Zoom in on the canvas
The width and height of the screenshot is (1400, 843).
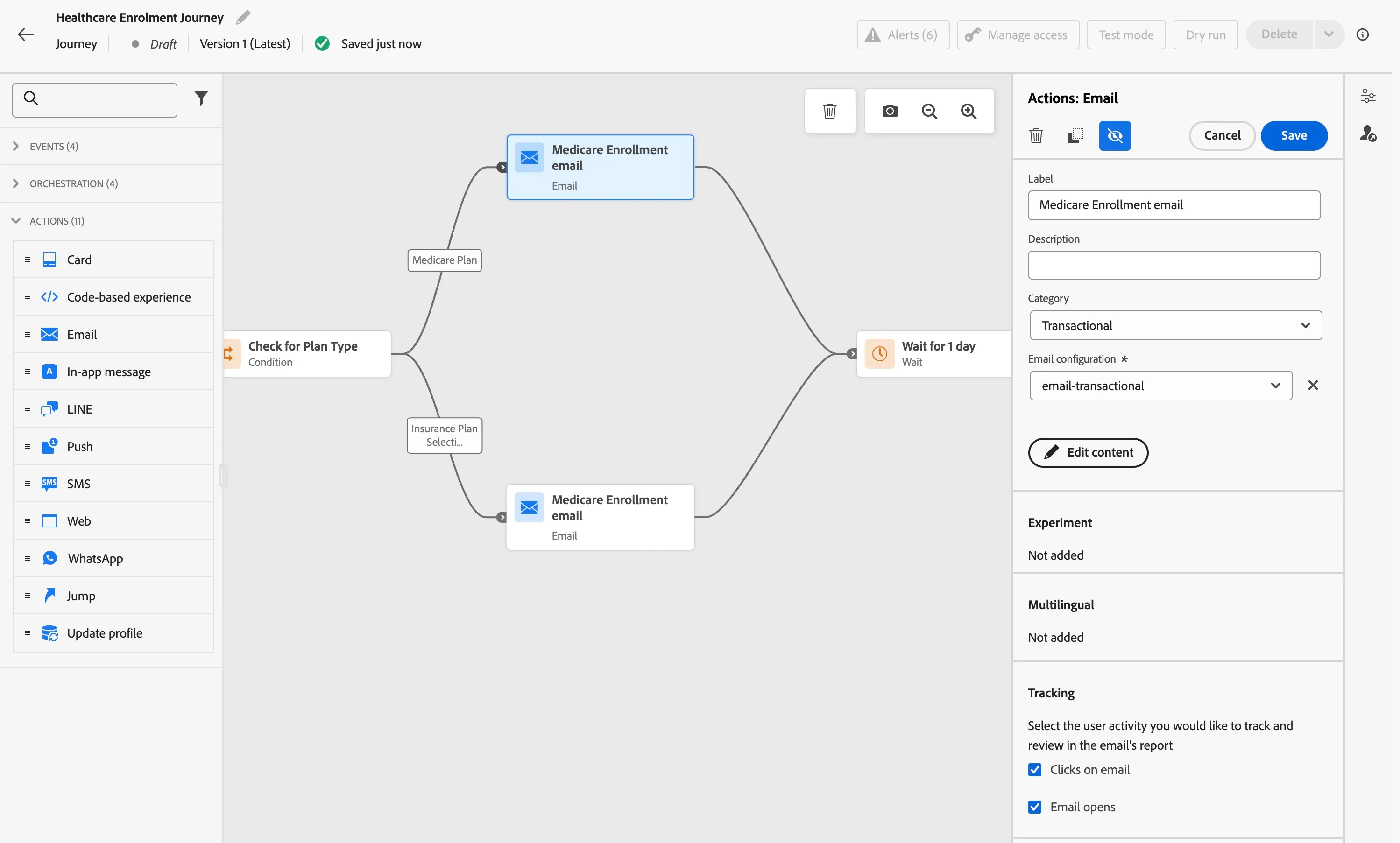969,112
